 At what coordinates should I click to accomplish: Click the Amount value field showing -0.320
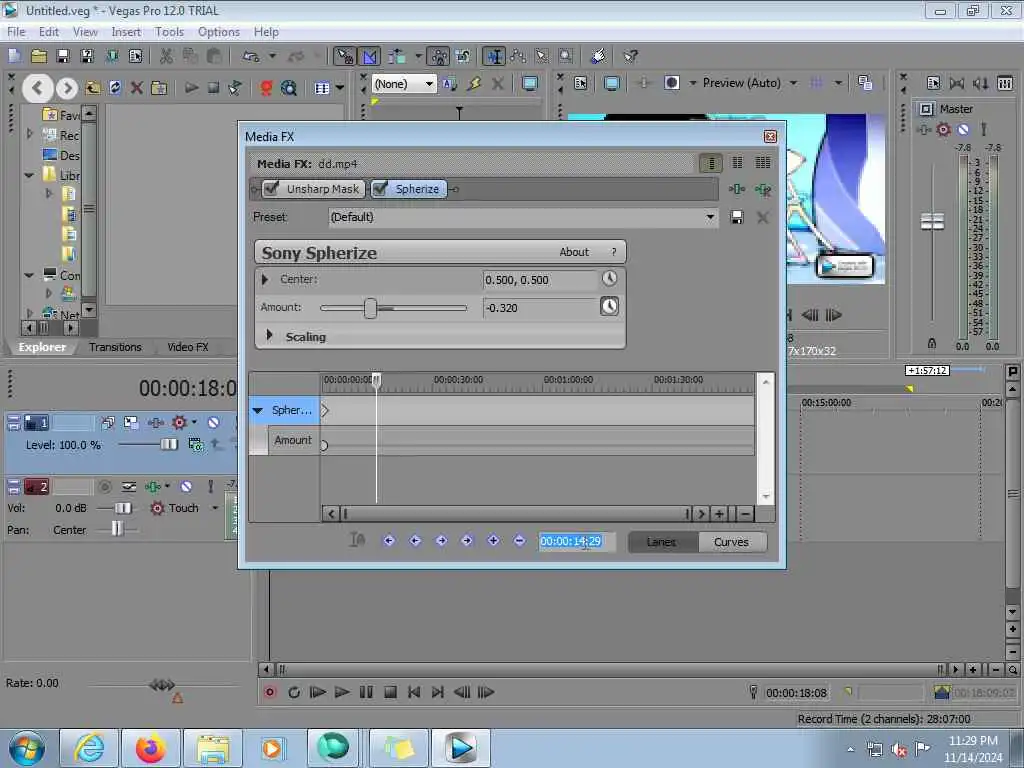click(540, 308)
